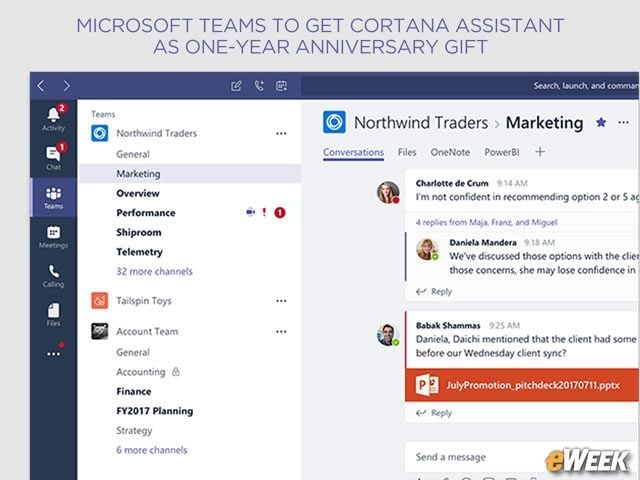Screen dimensions: 640x480
Task: Switch to Files tab in Marketing channel
Action: coord(407,152)
